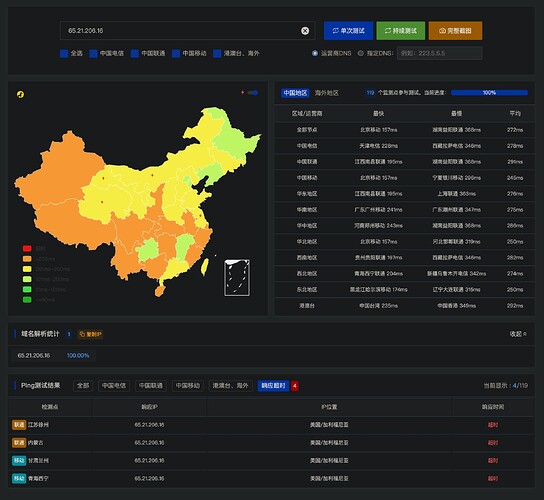The height and width of the screenshot is (500, 544).
Task: Click the 联通 badge for 内蒙古
Action: (19, 443)
